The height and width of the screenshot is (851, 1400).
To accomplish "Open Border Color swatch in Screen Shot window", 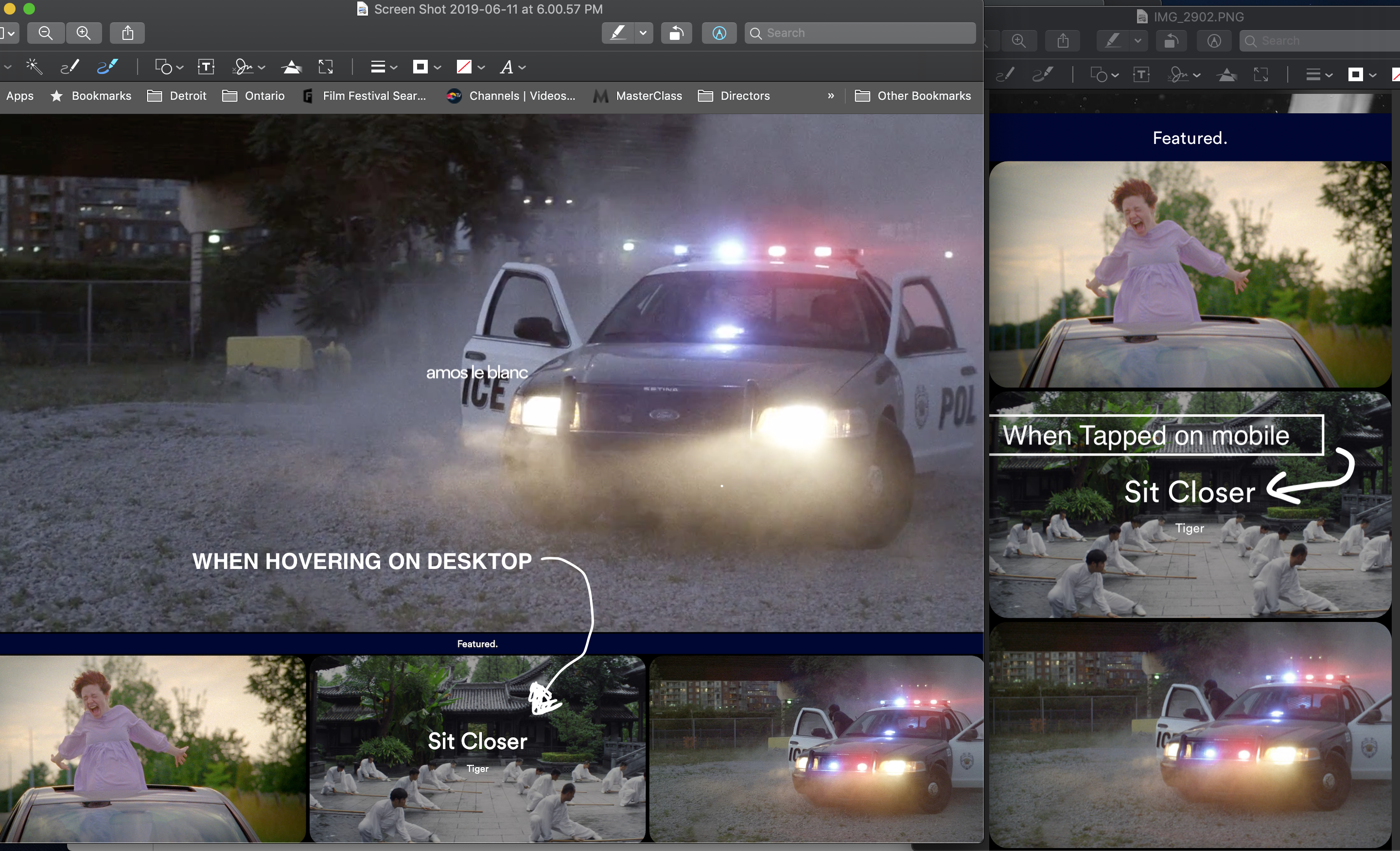I will point(420,67).
